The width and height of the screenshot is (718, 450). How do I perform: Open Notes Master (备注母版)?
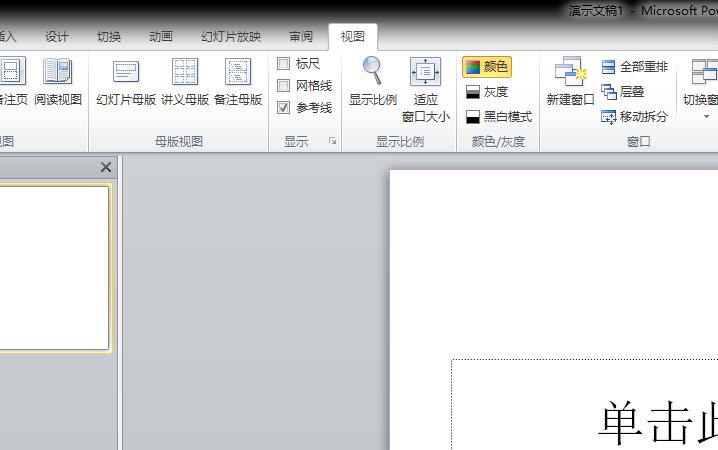tap(238, 81)
